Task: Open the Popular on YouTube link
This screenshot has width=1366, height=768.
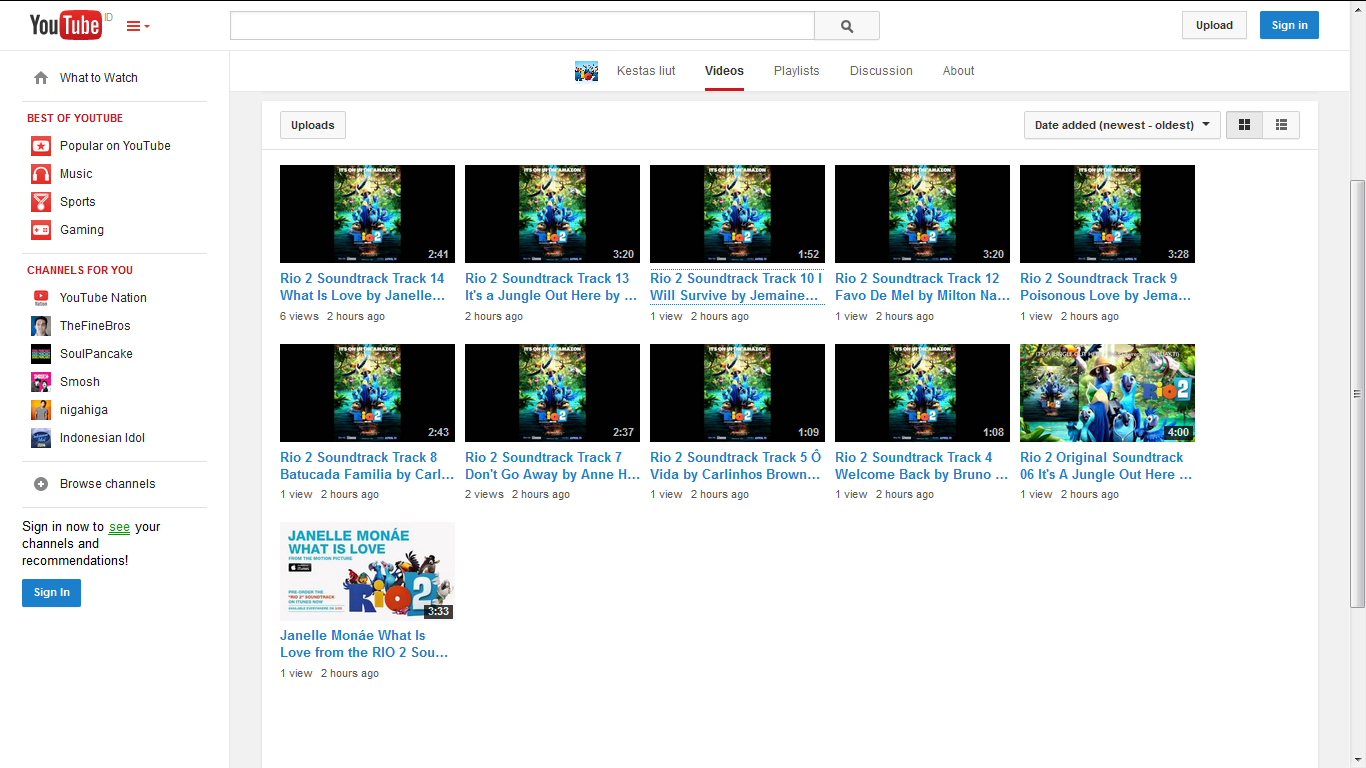Action: pos(115,146)
